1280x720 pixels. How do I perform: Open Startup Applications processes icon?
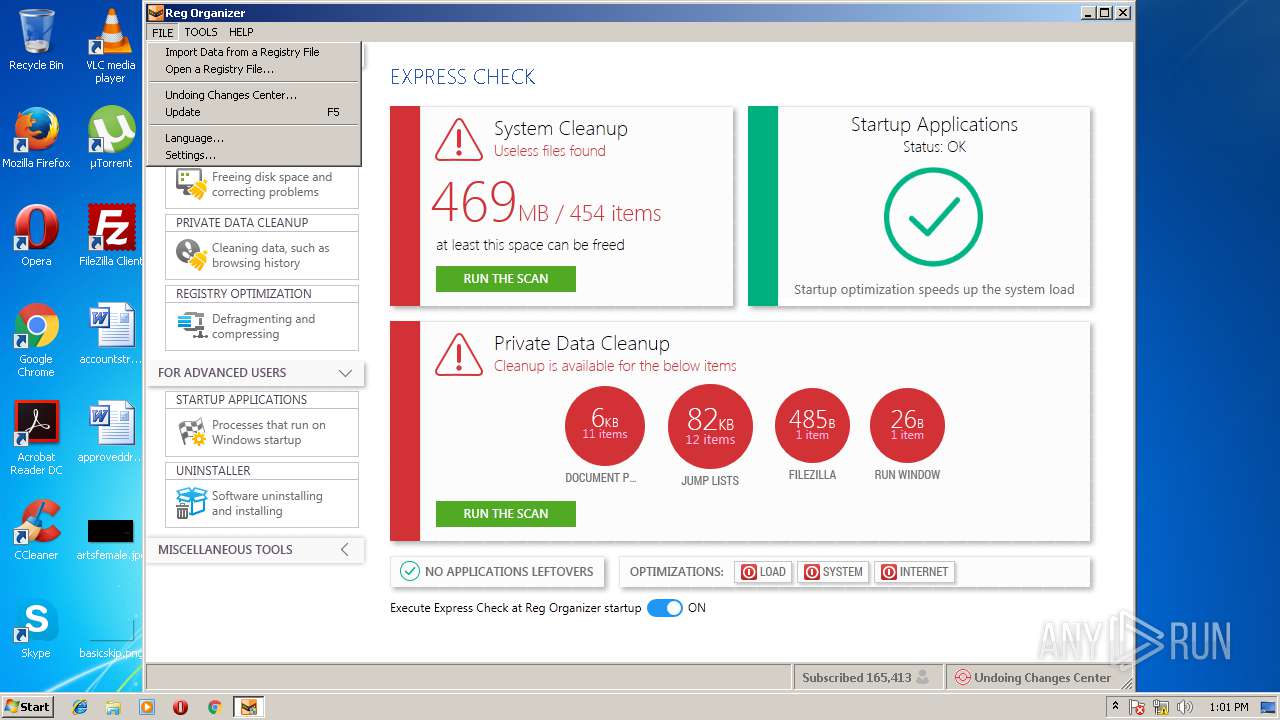pos(191,432)
